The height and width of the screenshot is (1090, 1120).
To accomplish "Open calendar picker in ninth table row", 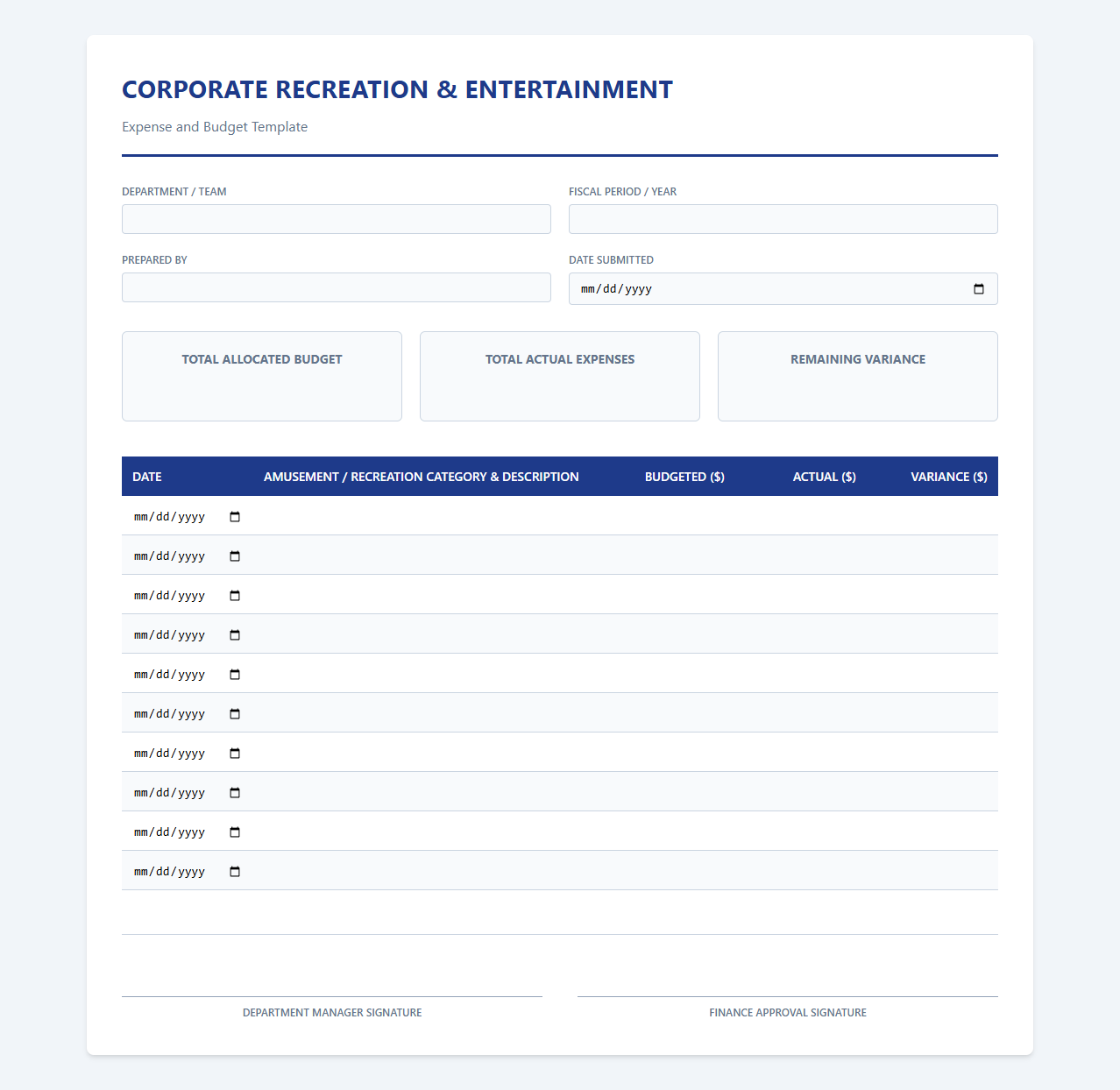I will pyautogui.click(x=235, y=832).
